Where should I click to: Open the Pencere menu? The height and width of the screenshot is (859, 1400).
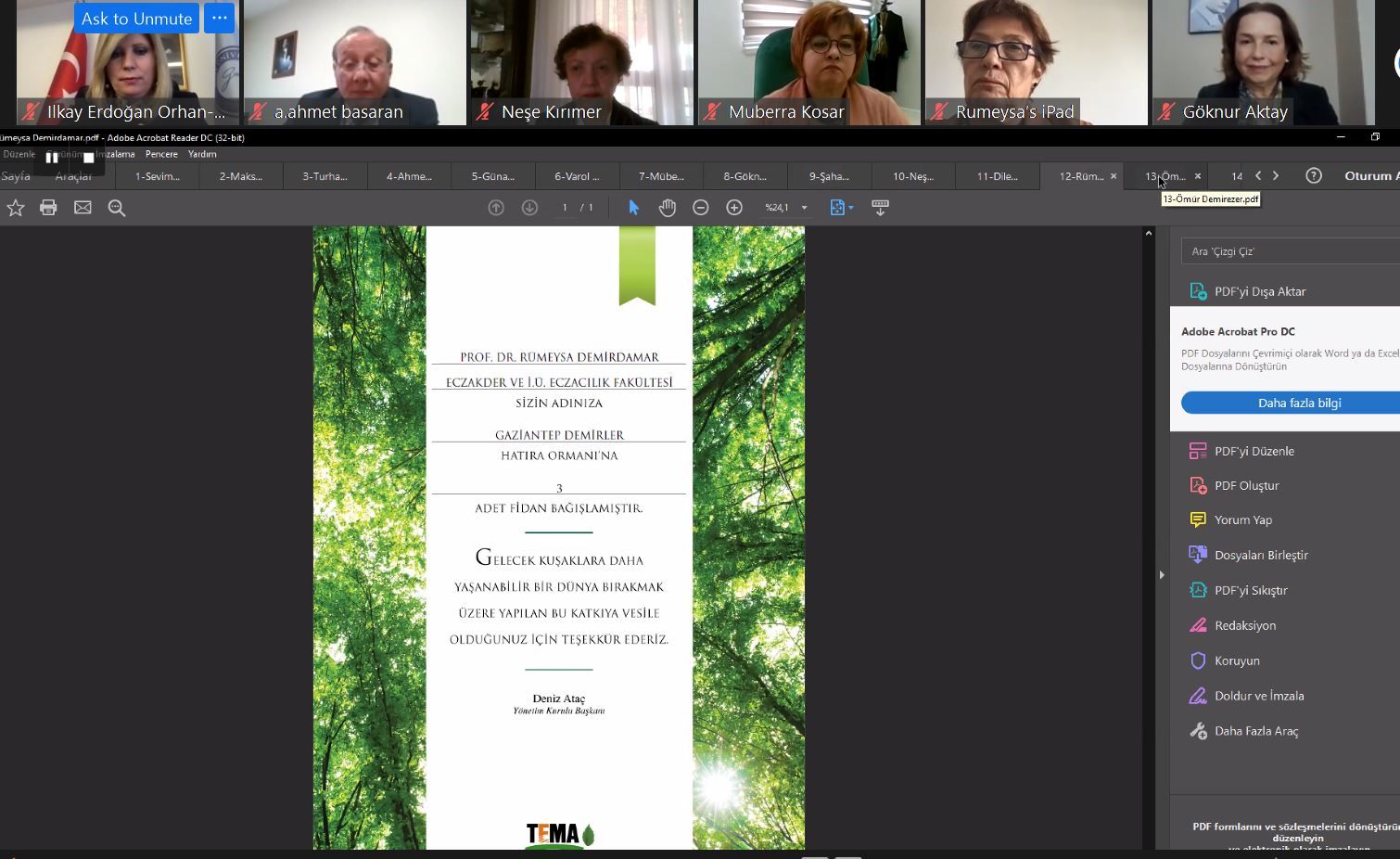[161, 154]
